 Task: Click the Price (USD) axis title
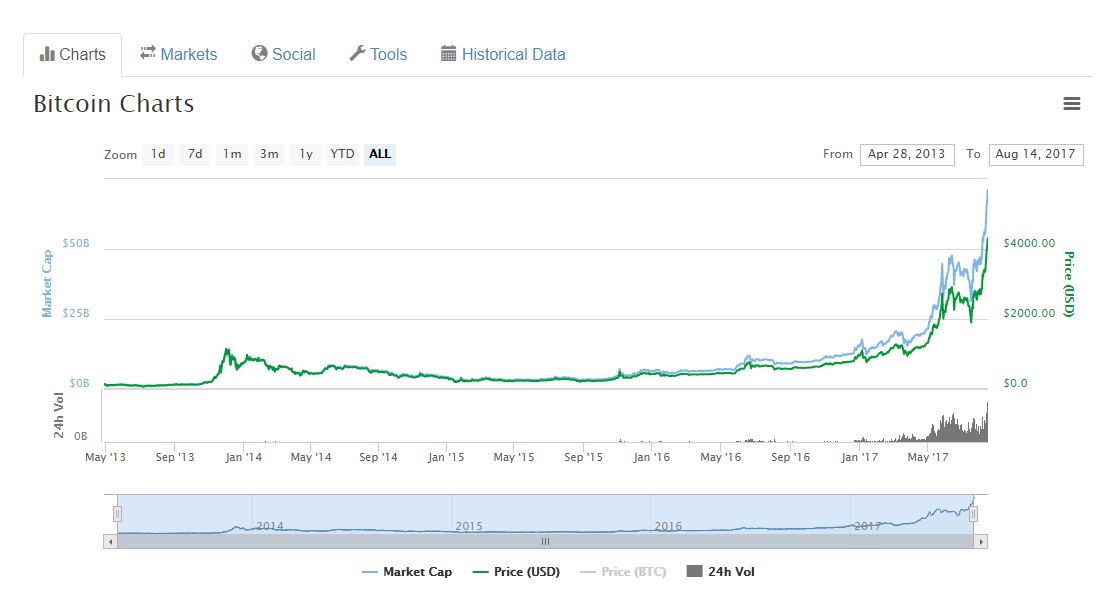[x=1069, y=284]
